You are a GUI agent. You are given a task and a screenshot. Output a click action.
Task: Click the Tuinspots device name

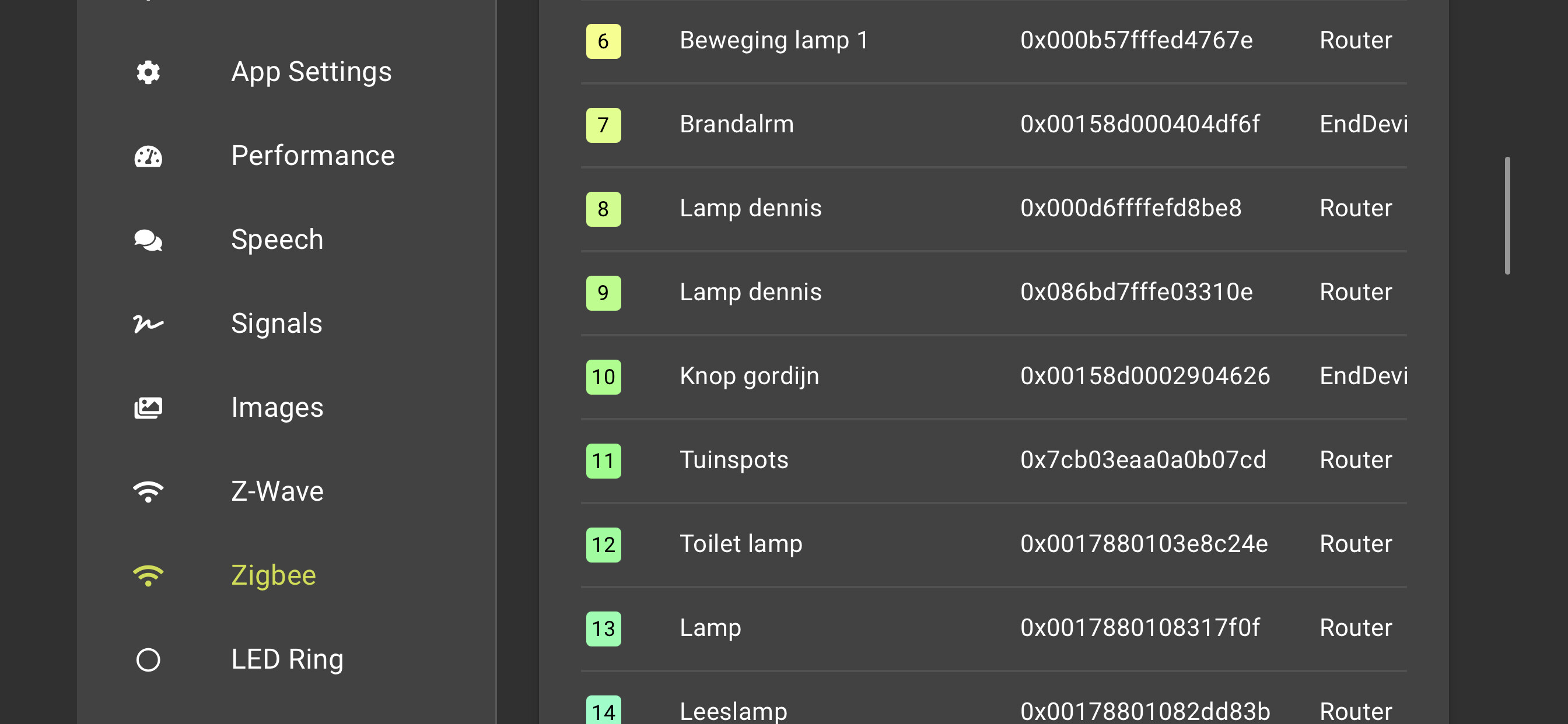point(733,460)
